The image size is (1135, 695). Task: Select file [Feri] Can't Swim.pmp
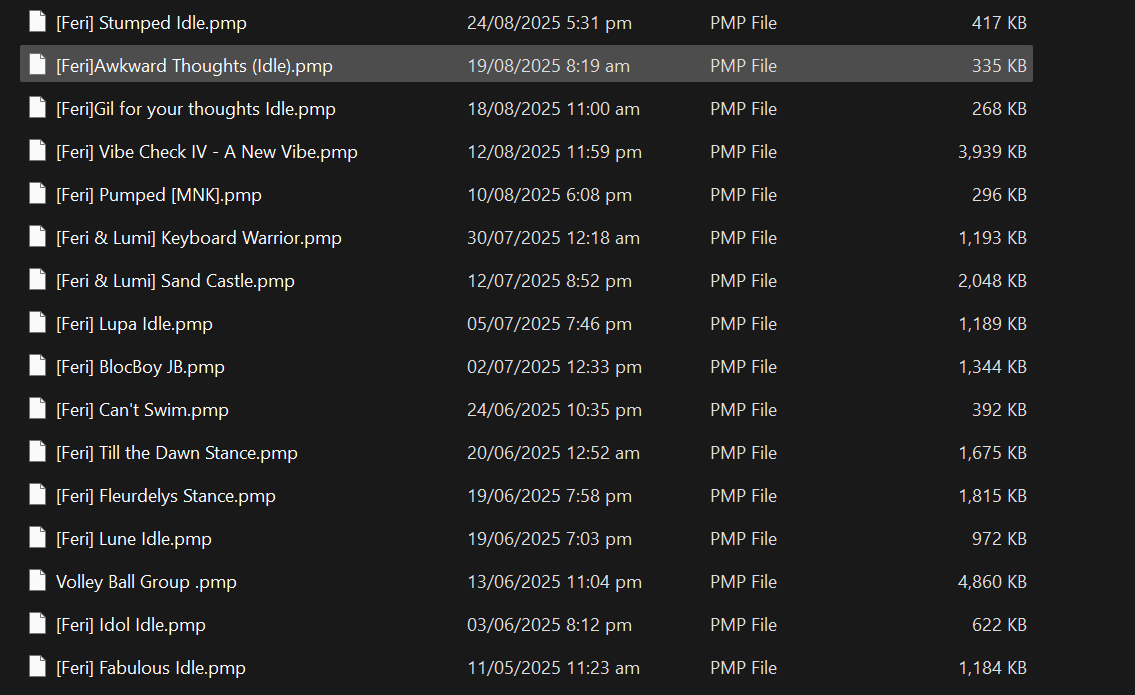click(x=143, y=410)
